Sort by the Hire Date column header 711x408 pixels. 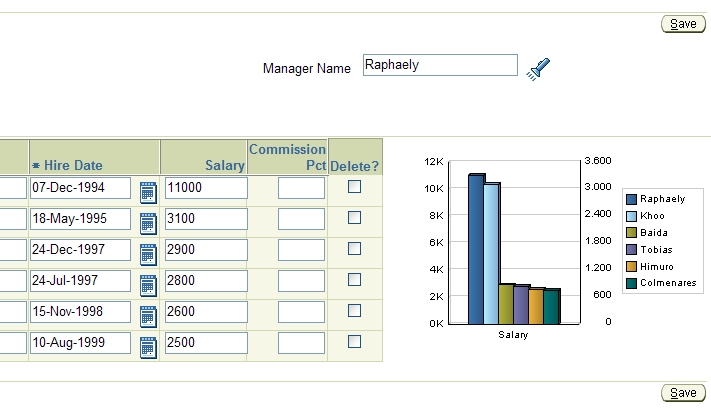pyautogui.click(x=73, y=165)
